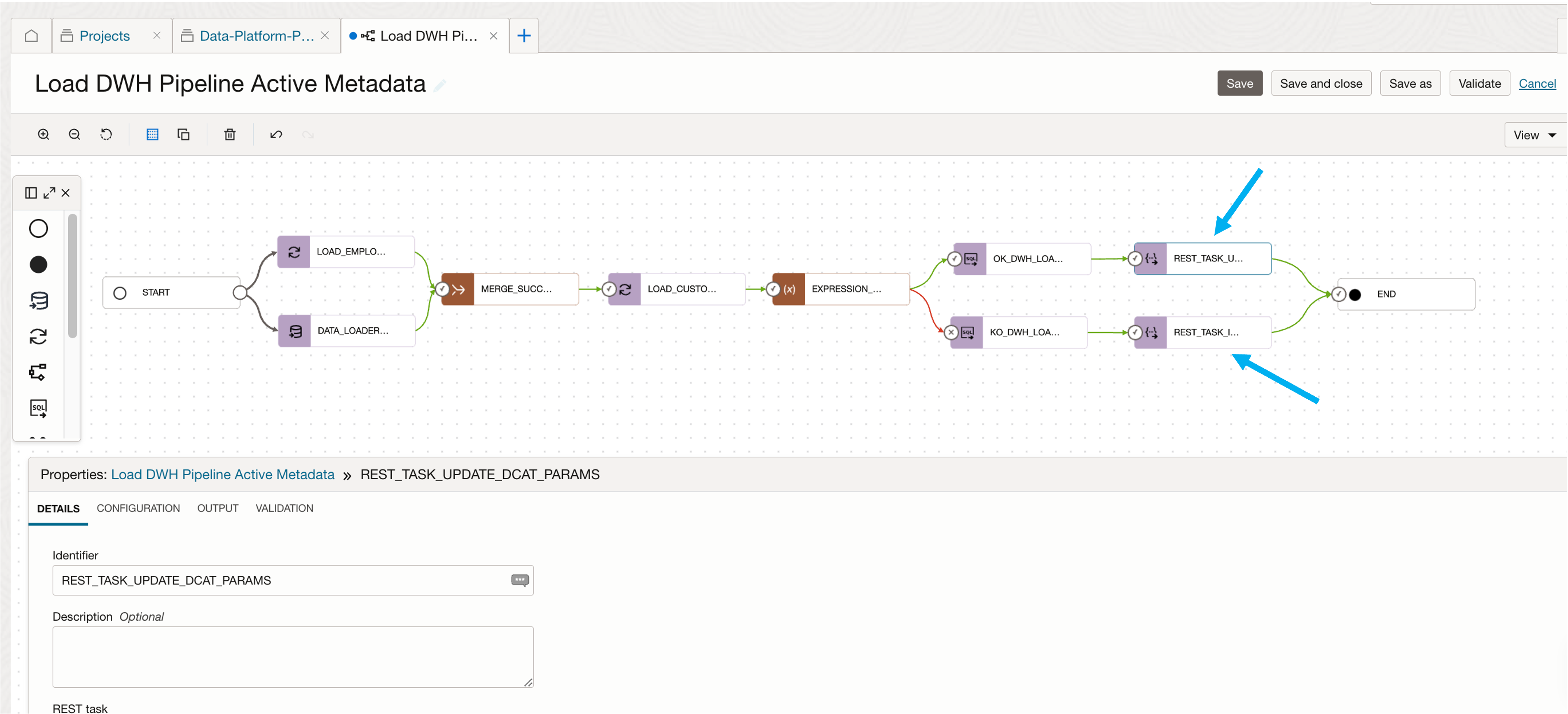Close the Data-Platform-P... tab

[325, 36]
